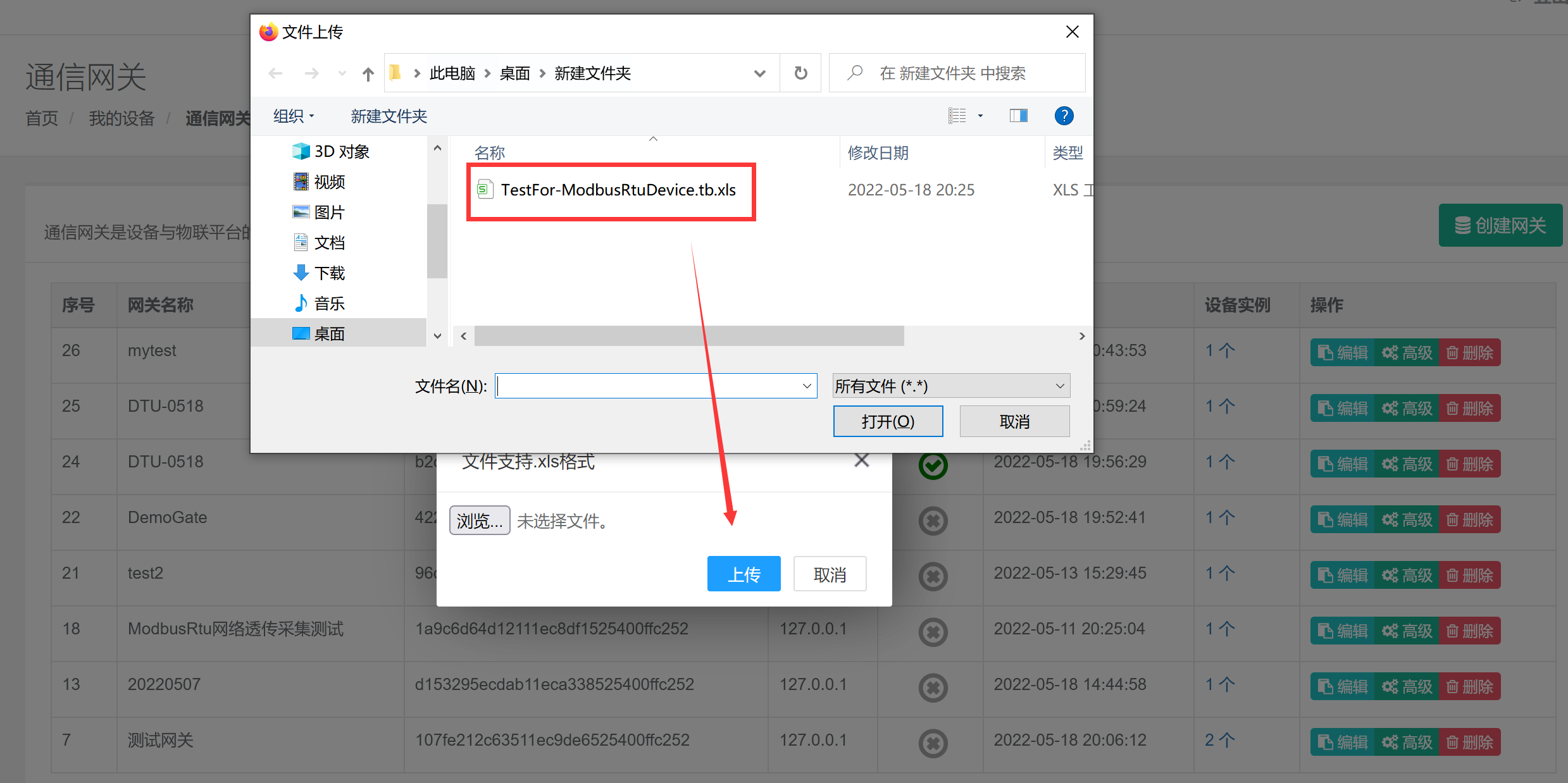1568x783 pixels.
Task: Toggle the preview pane icon
Action: pos(1018,116)
